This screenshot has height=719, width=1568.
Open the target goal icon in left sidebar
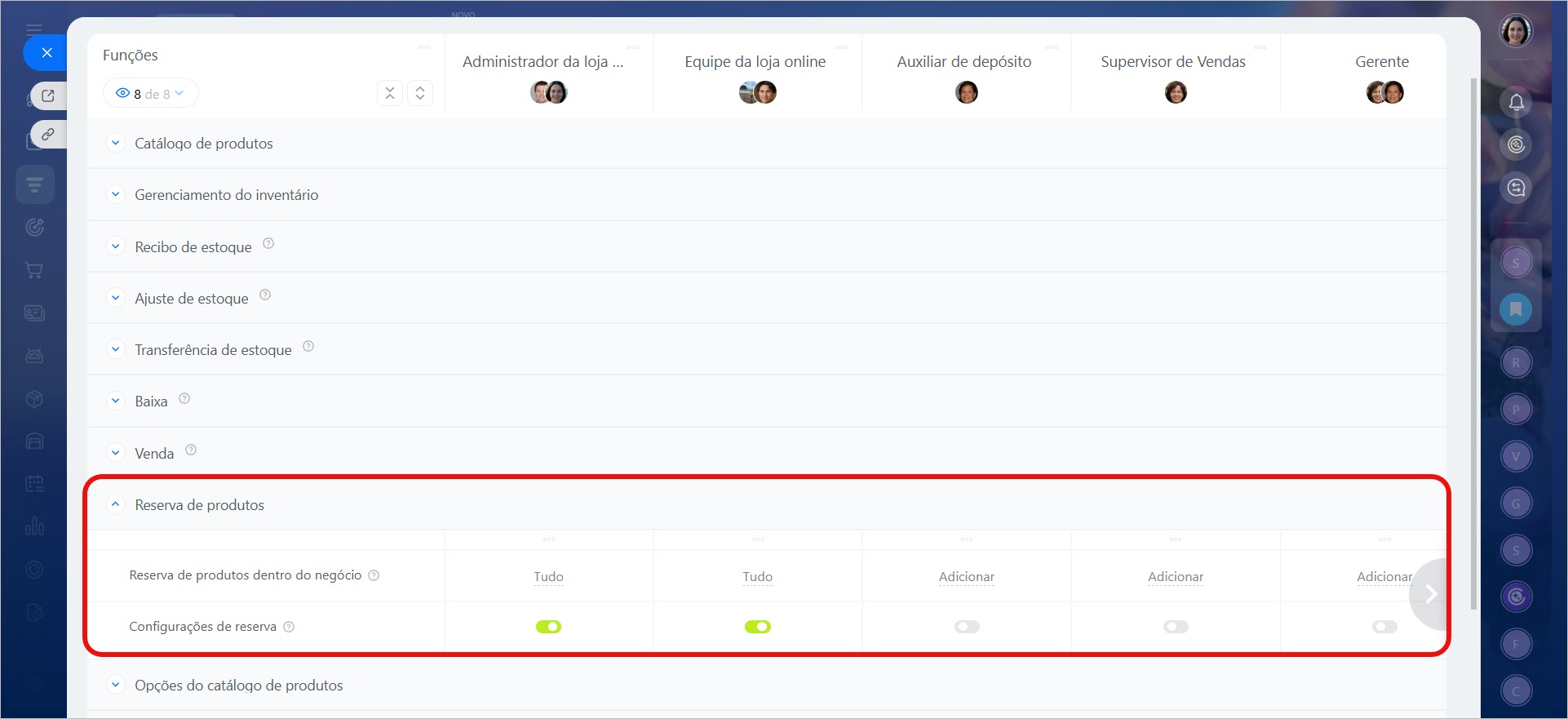pyautogui.click(x=34, y=227)
